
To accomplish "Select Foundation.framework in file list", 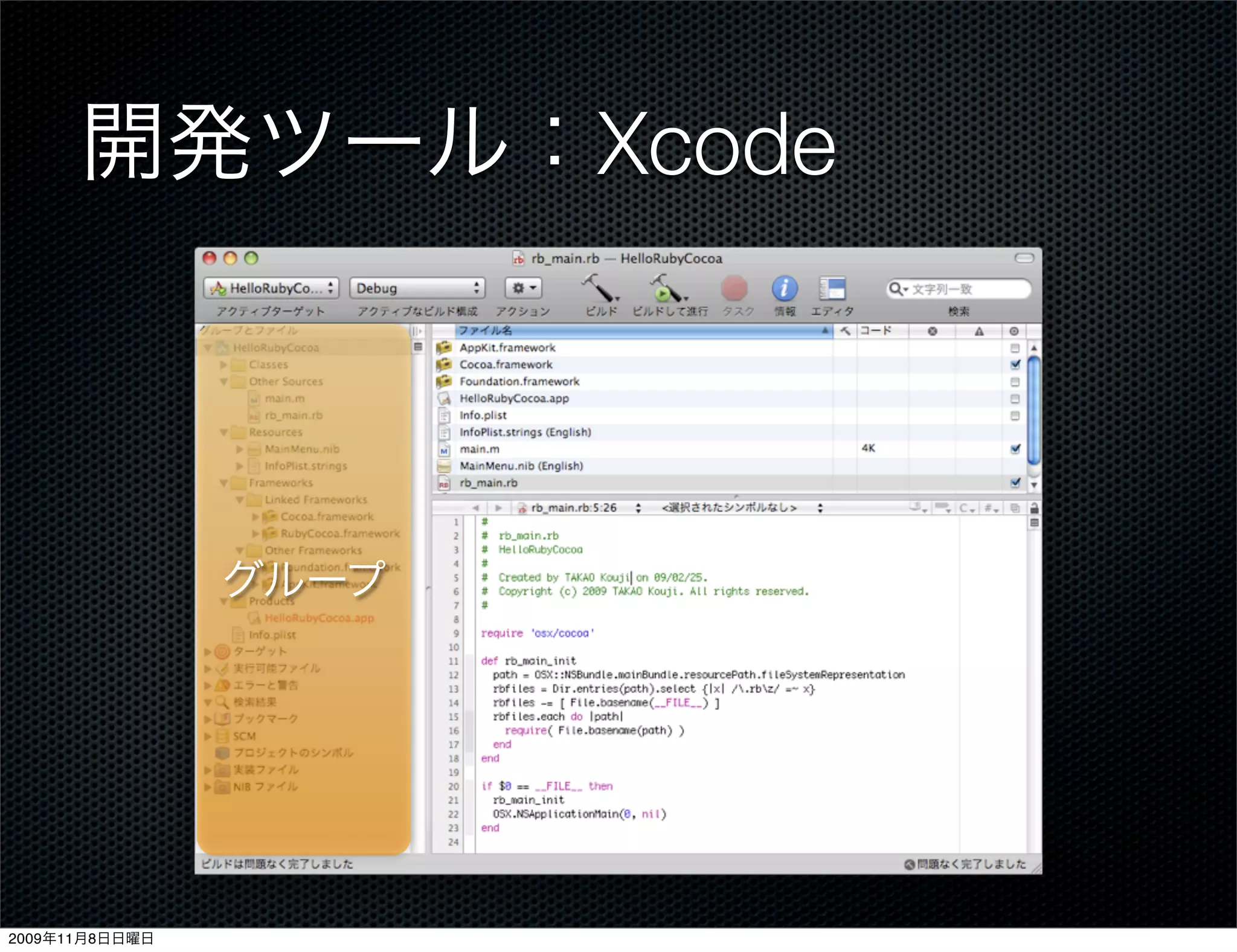I will tap(729, 382).
